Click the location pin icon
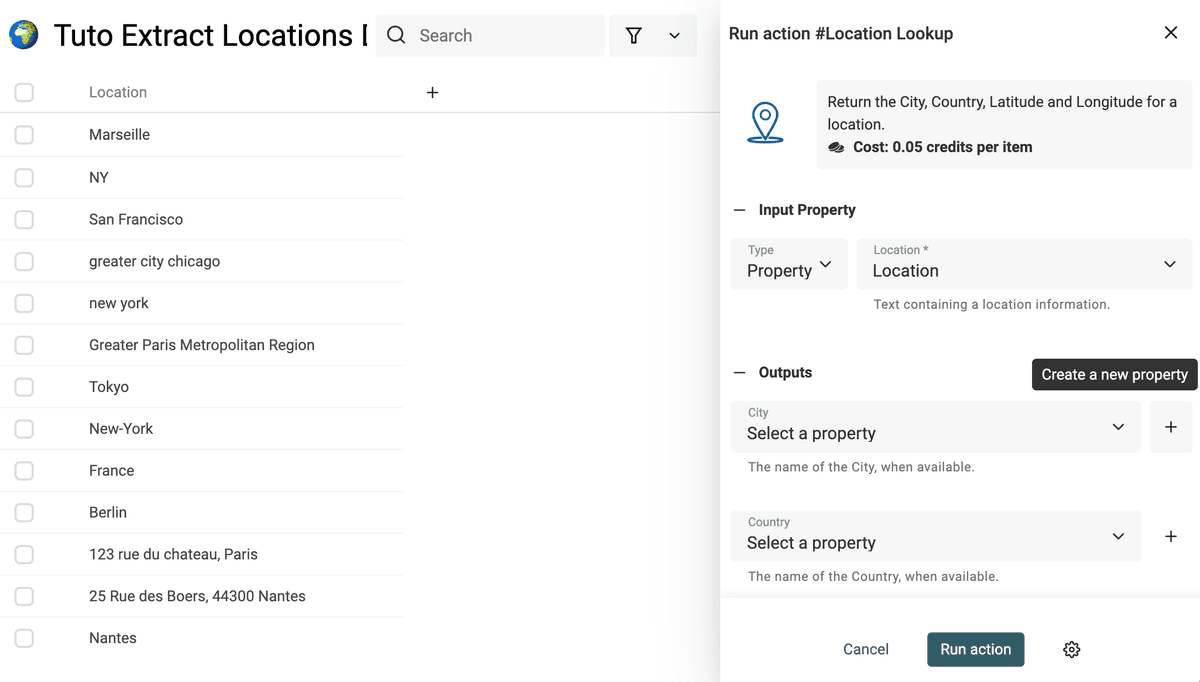 [x=765, y=123]
